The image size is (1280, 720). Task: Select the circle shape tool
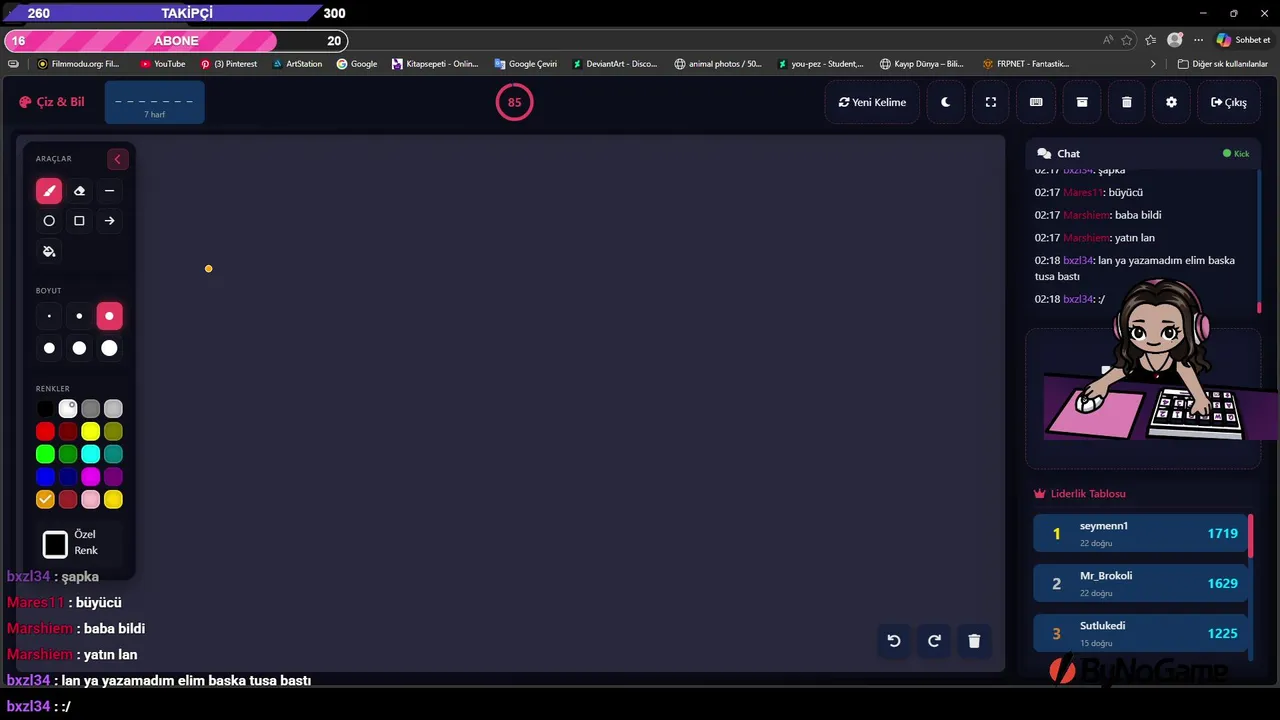click(49, 221)
